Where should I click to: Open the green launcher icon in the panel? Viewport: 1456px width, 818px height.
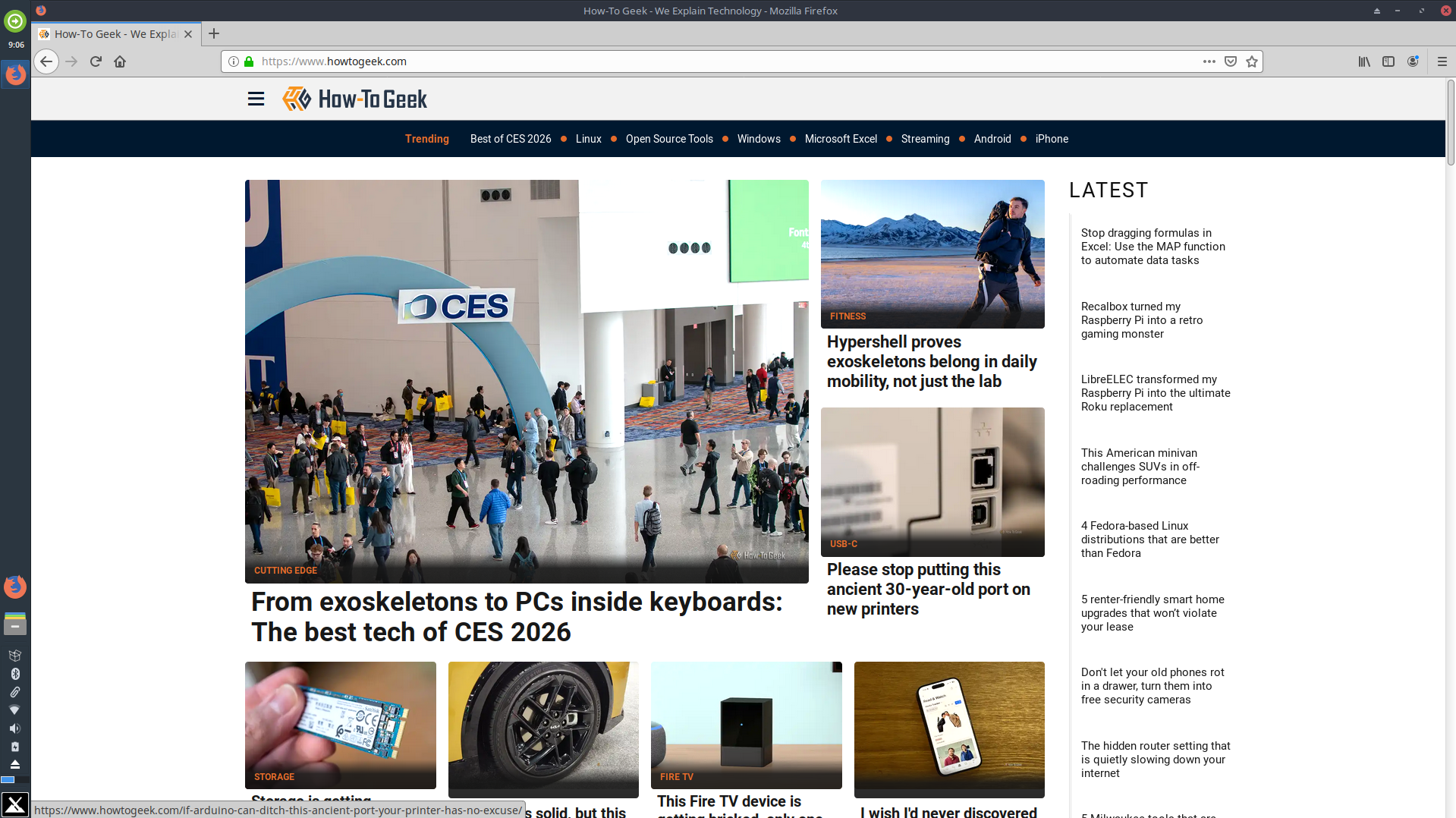click(x=15, y=21)
